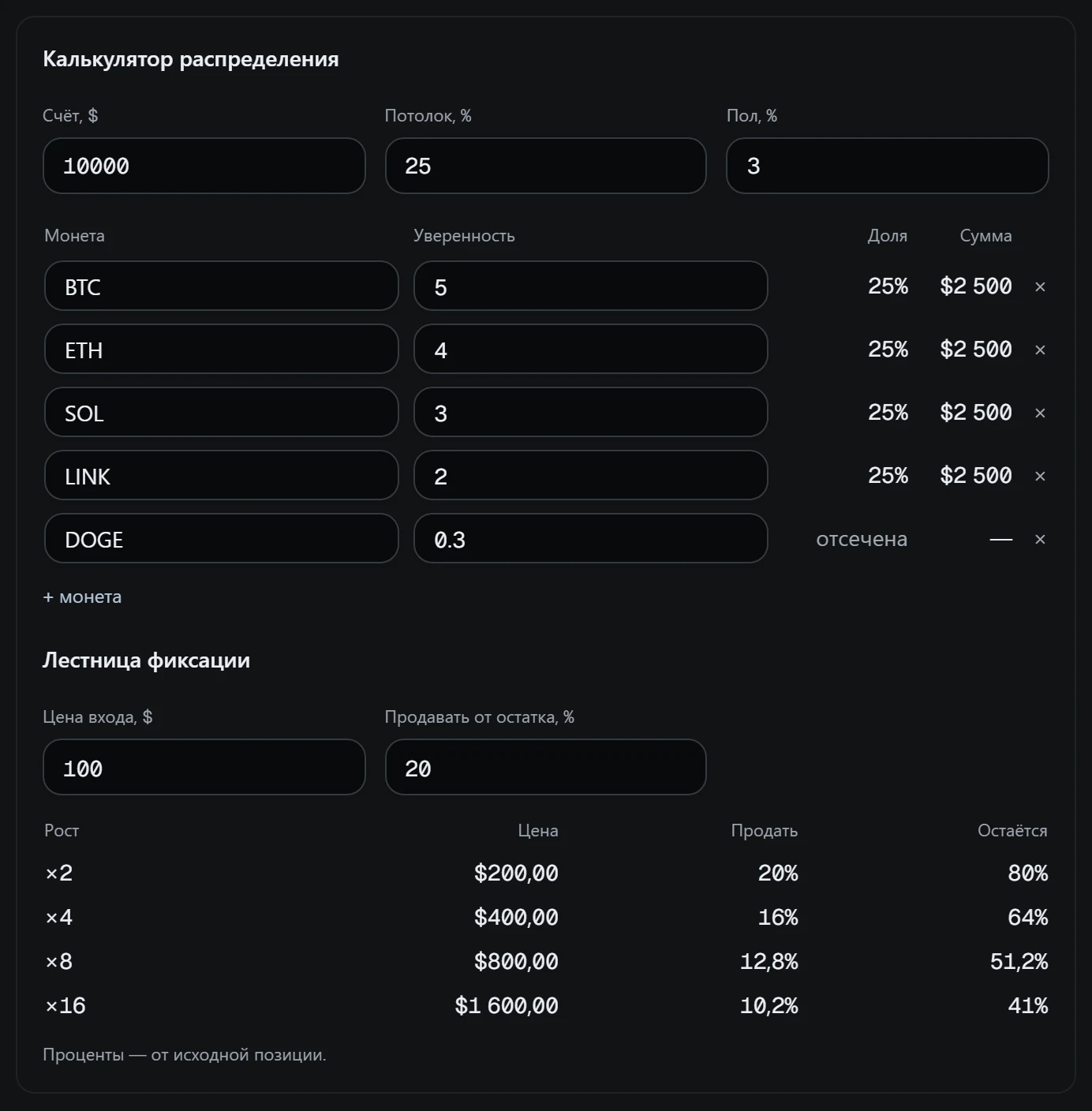Click the 51,2% remaining value

coord(1019,962)
